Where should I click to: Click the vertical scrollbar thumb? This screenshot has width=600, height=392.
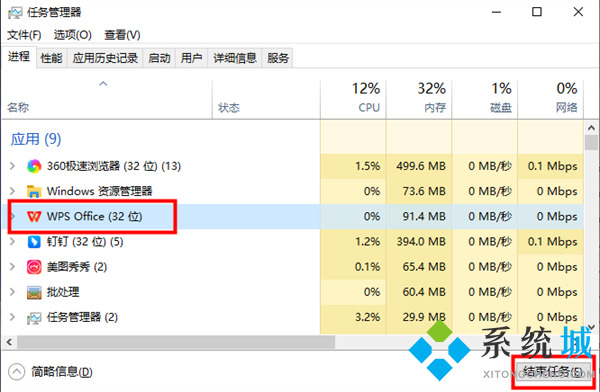pos(592,142)
